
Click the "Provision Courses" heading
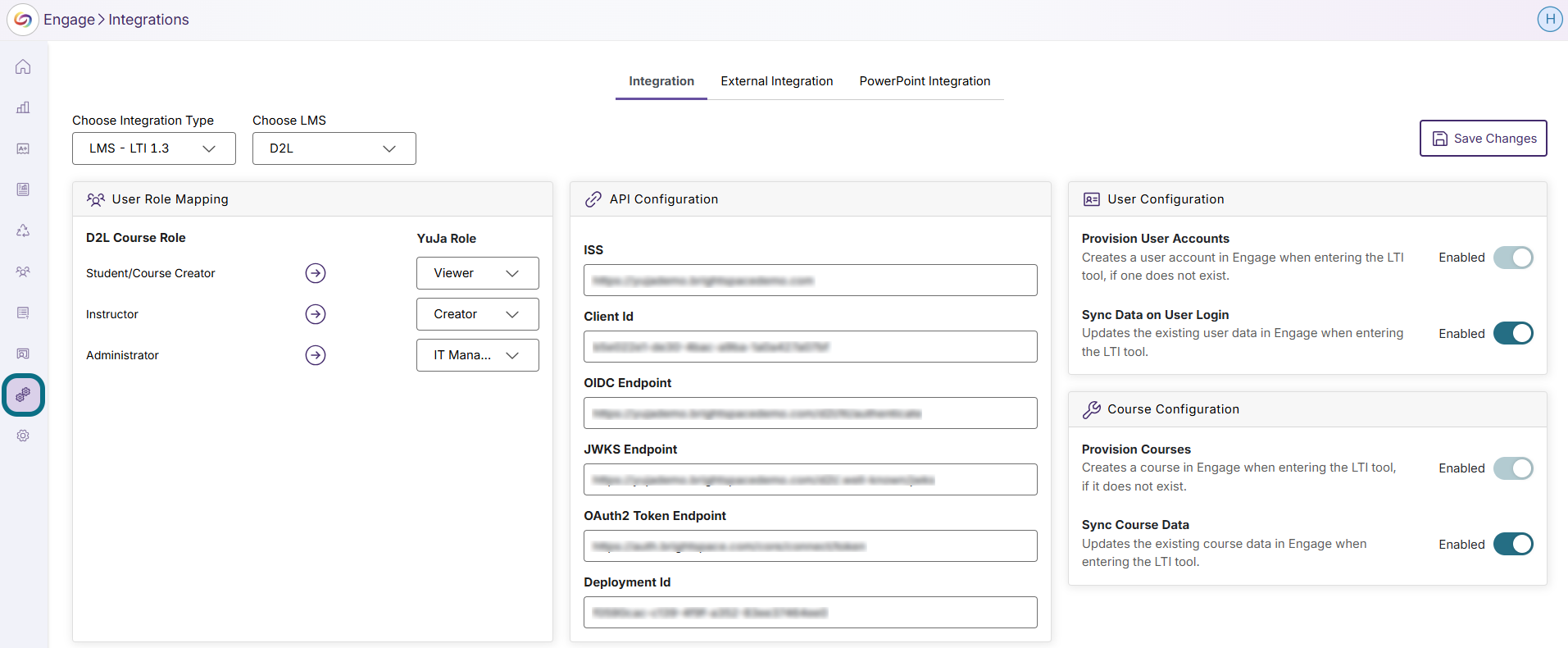[1136, 449]
